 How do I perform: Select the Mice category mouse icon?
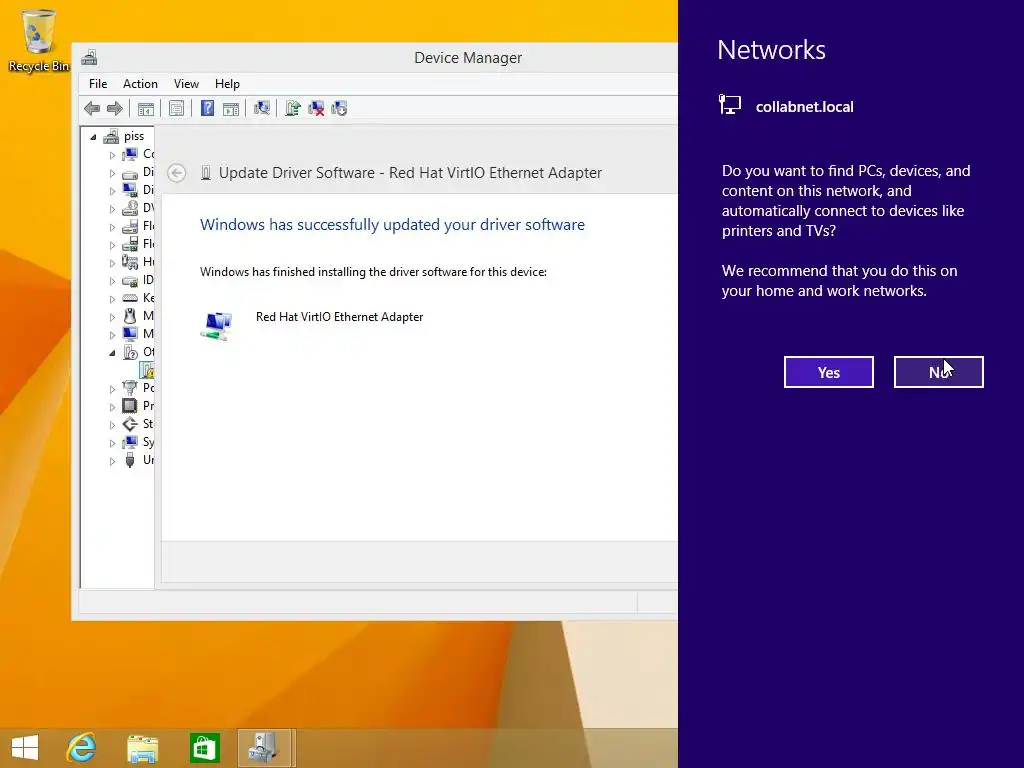tap(130, 316)
